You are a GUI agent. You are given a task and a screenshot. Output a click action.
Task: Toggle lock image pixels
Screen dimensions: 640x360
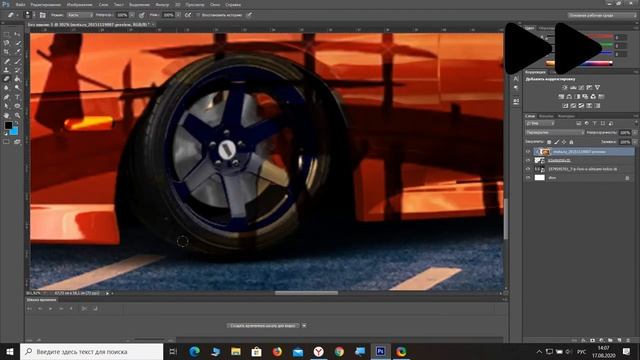coord(557,142)
